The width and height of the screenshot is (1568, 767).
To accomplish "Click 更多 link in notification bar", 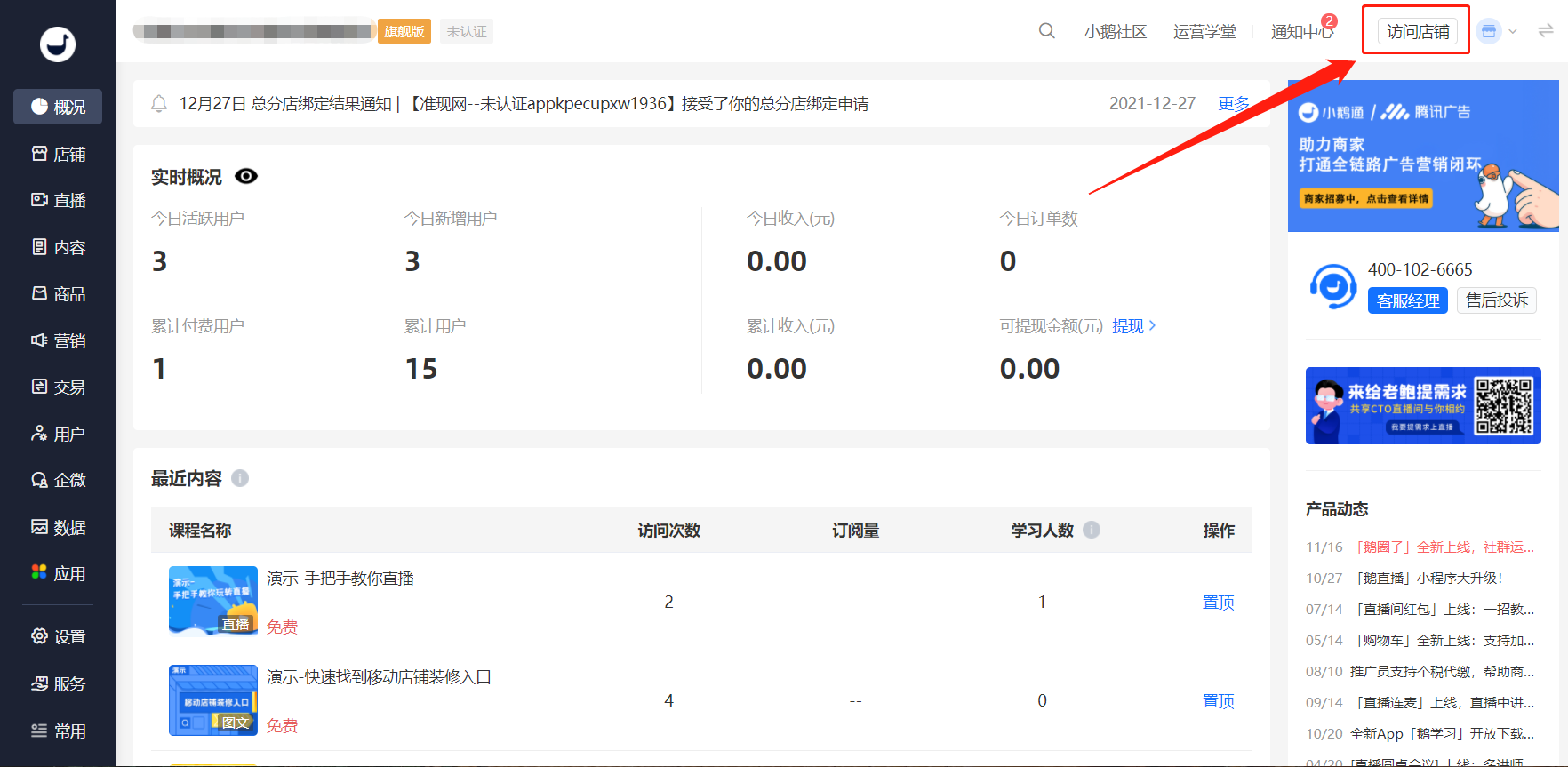I will pyautogui.click(x=1233, y=104).
